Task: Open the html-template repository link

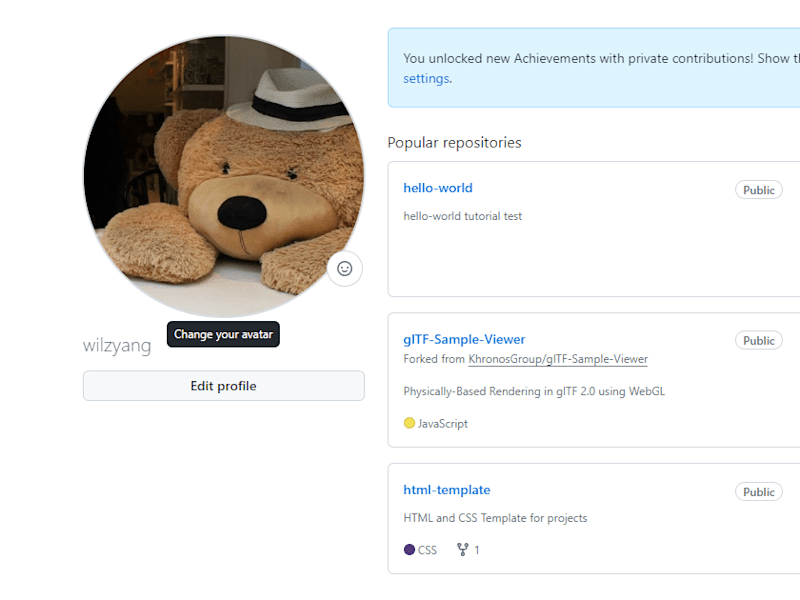Action: (447, 490)
